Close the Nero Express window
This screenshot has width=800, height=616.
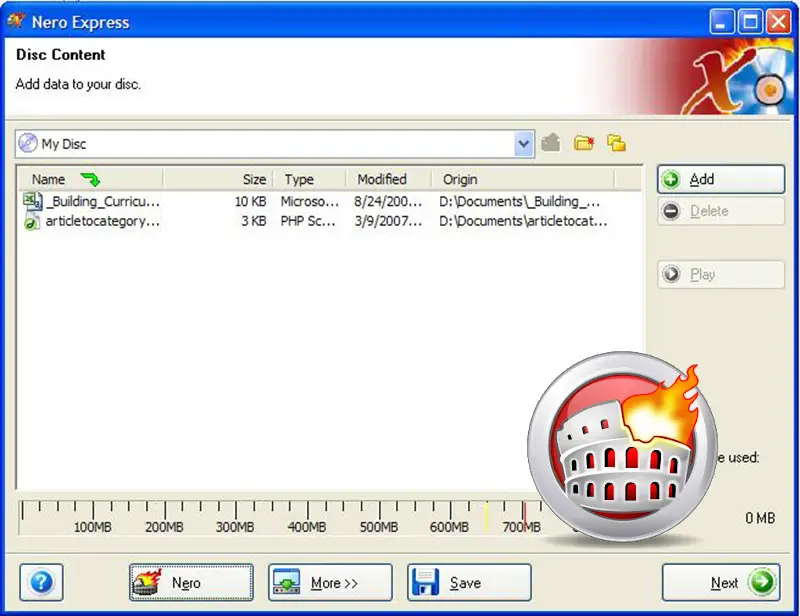tap(779, 22)
